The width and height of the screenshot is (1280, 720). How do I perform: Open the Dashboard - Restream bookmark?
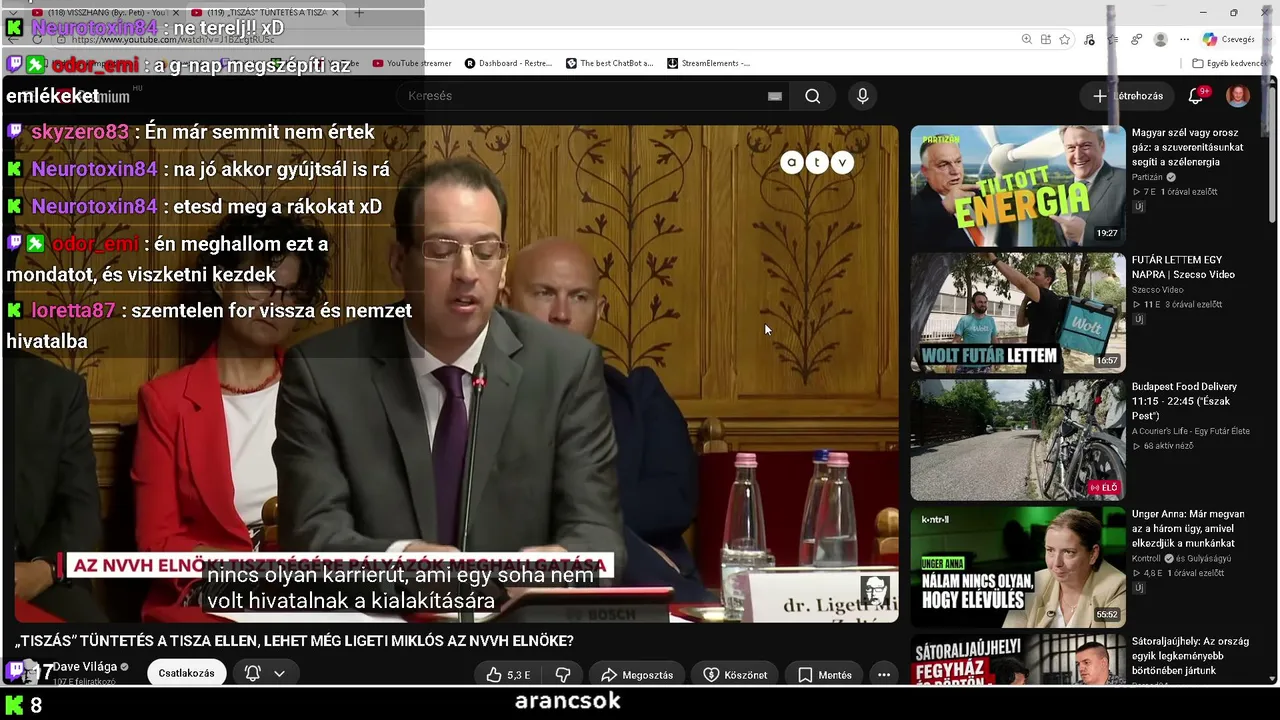(508, 63)
